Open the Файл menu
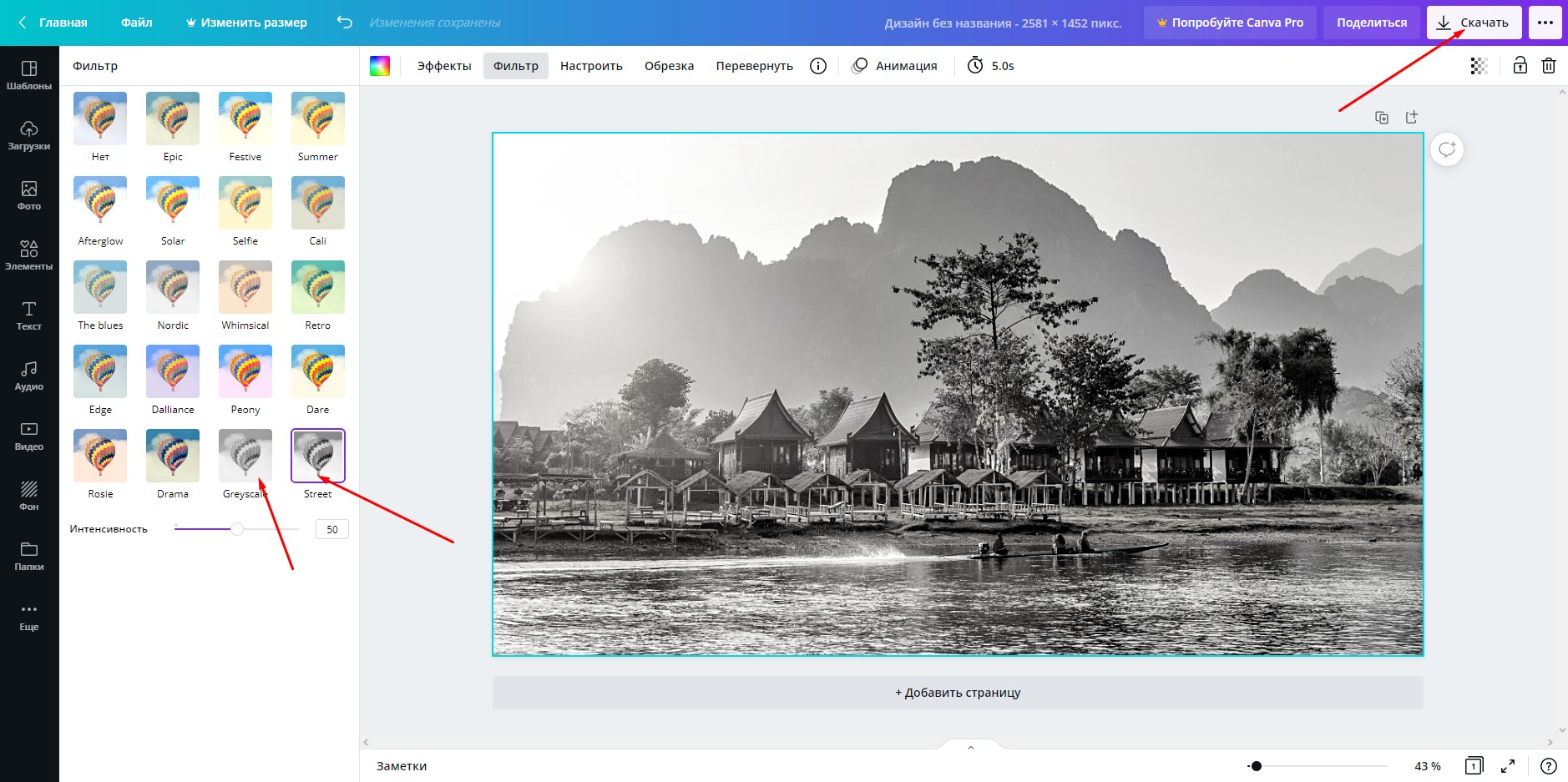This screenshot has height=782, width=1568. [x=137, y=23]
